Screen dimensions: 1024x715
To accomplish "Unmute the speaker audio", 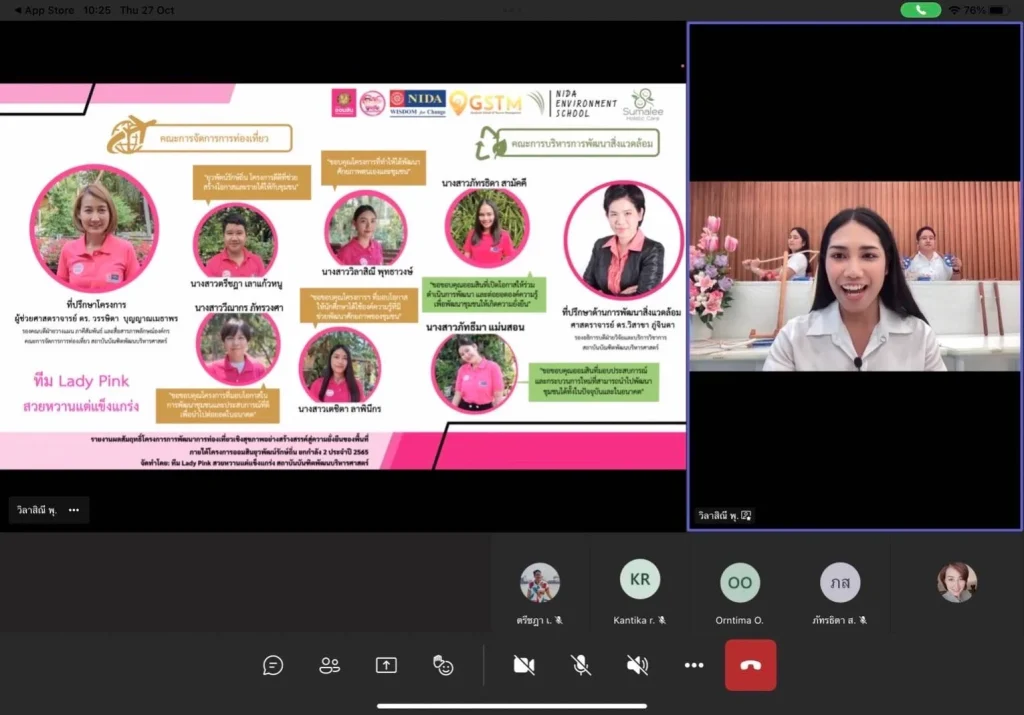I will pos(637,665).
